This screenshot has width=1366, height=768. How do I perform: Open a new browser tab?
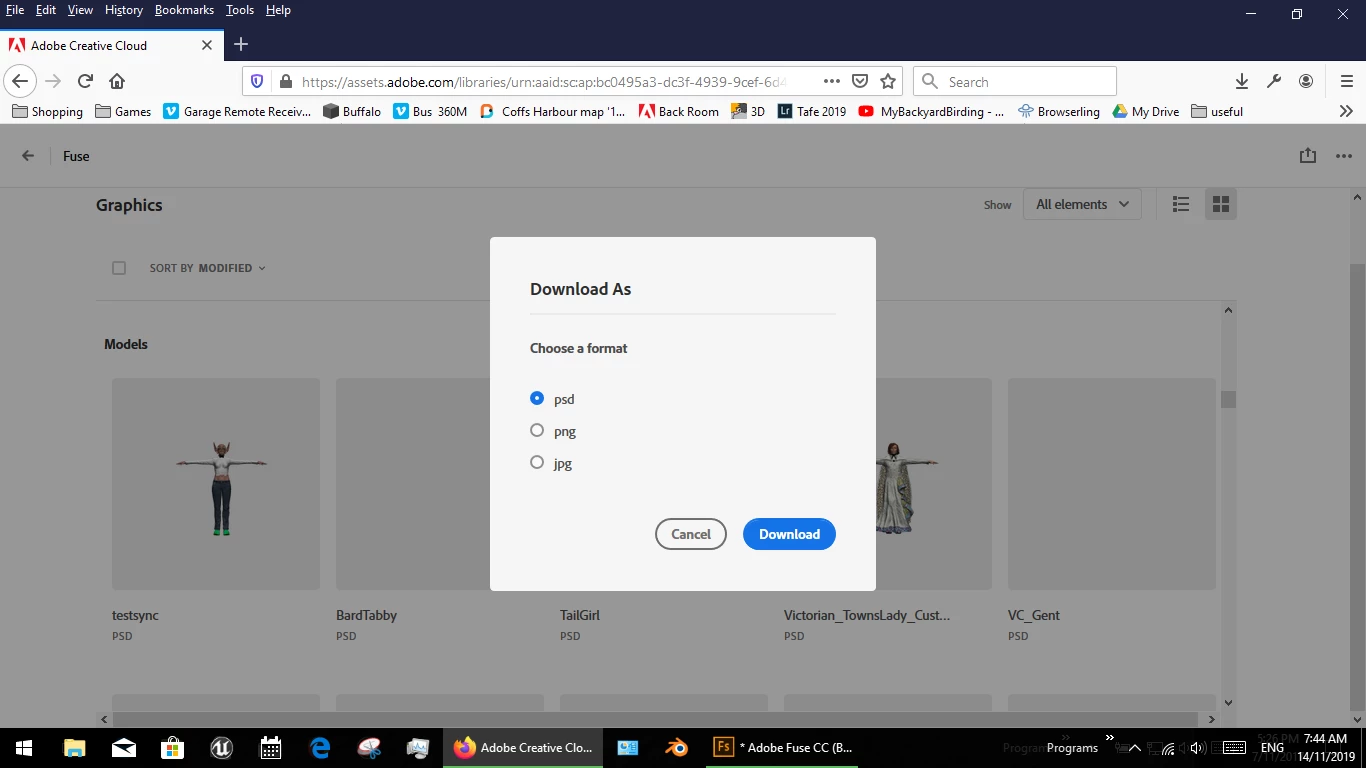[x=241, y=44]
